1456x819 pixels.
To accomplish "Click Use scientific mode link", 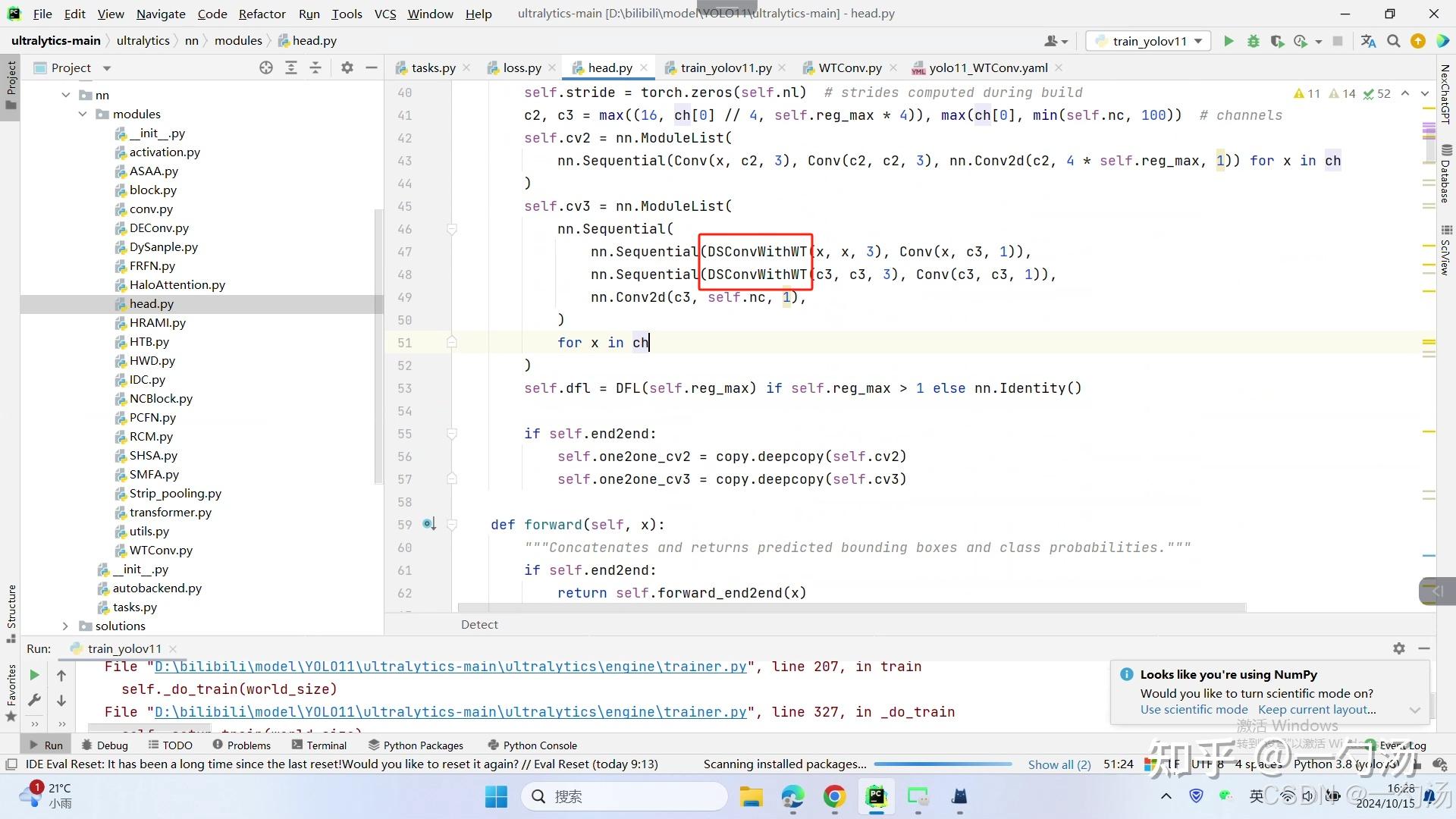I will [x=1194, y=710].
